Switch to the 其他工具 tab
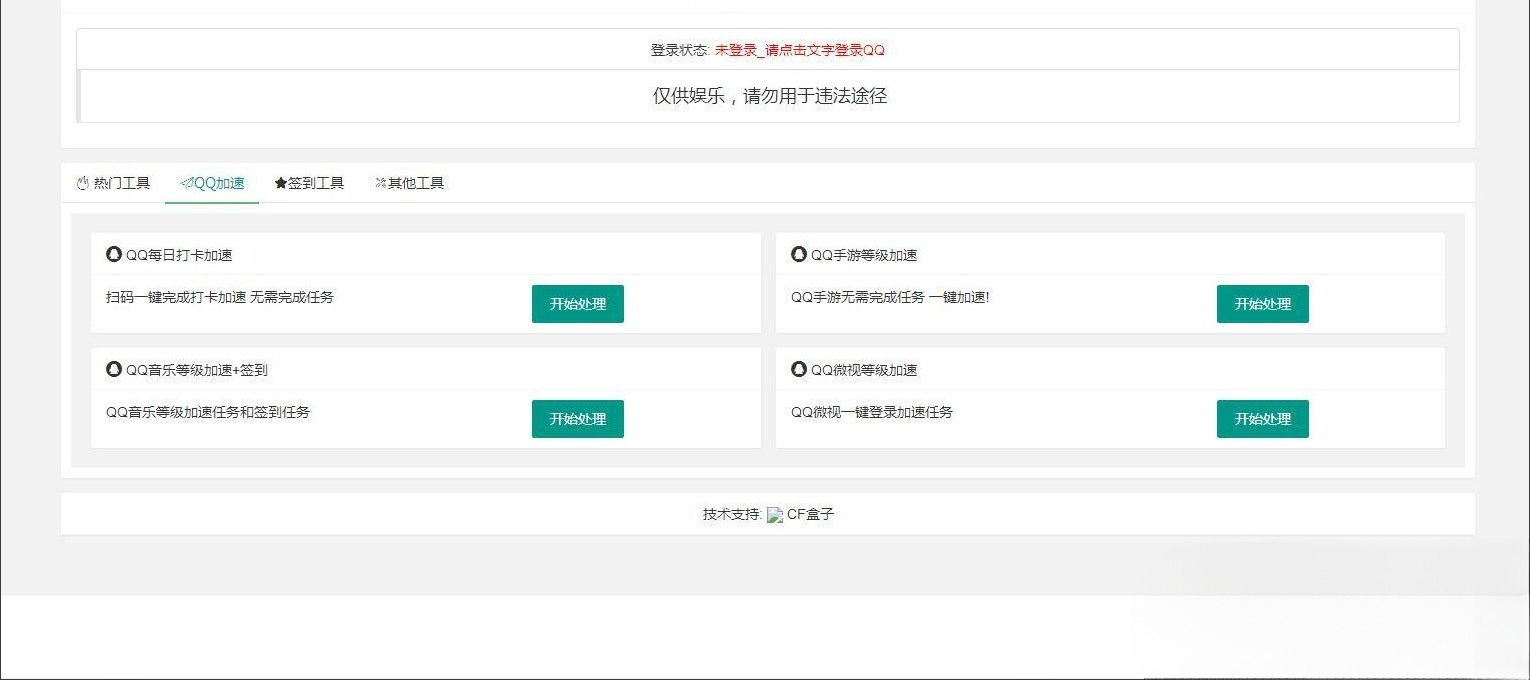The height and width of the screenshot is (680, 1530). pos(408,183)
